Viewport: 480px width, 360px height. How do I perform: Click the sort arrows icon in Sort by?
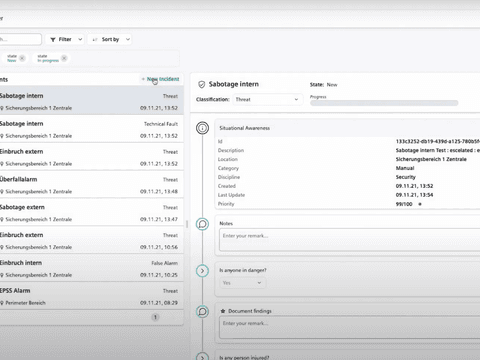95,40
